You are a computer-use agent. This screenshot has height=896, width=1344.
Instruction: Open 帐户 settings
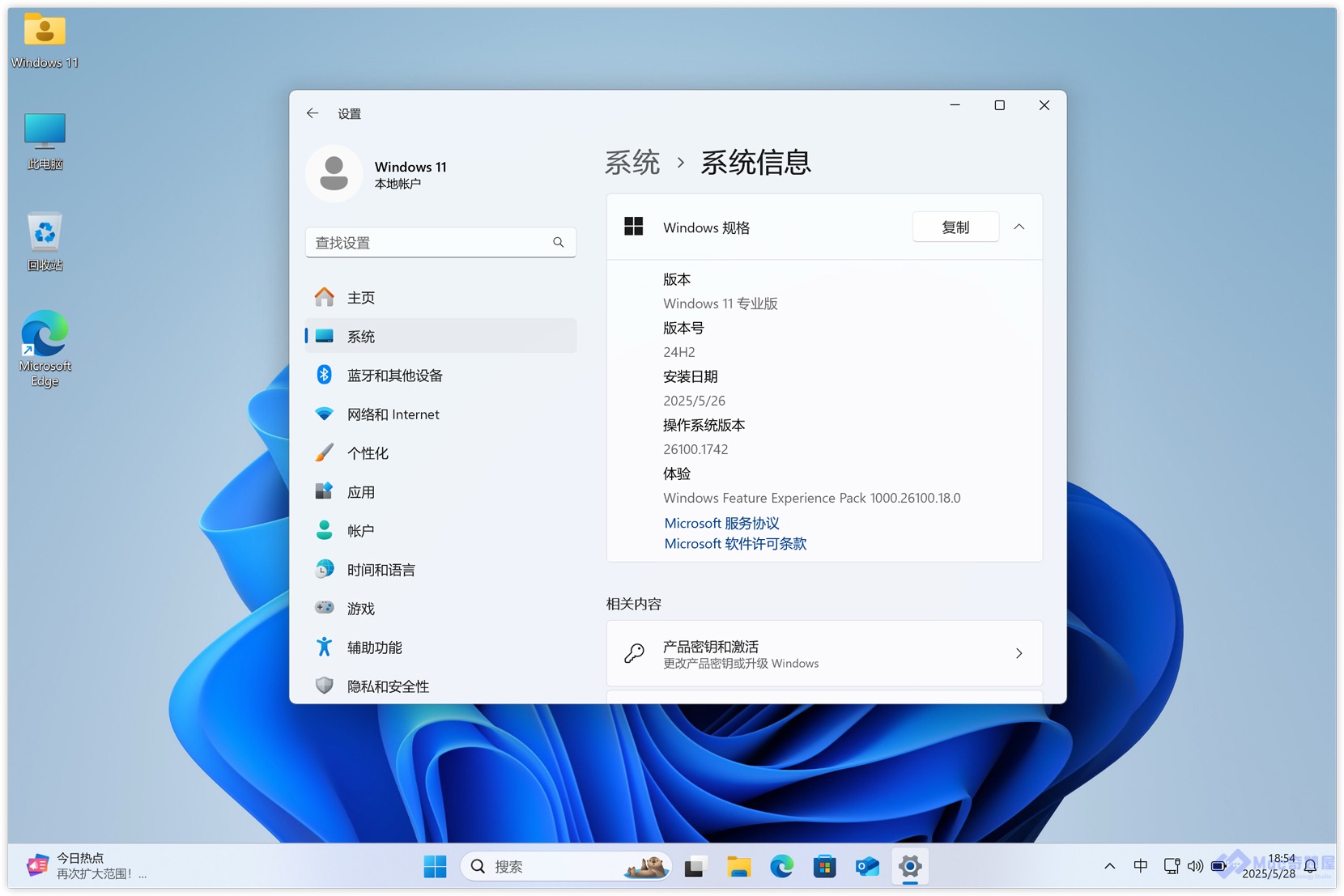point(440,530)
